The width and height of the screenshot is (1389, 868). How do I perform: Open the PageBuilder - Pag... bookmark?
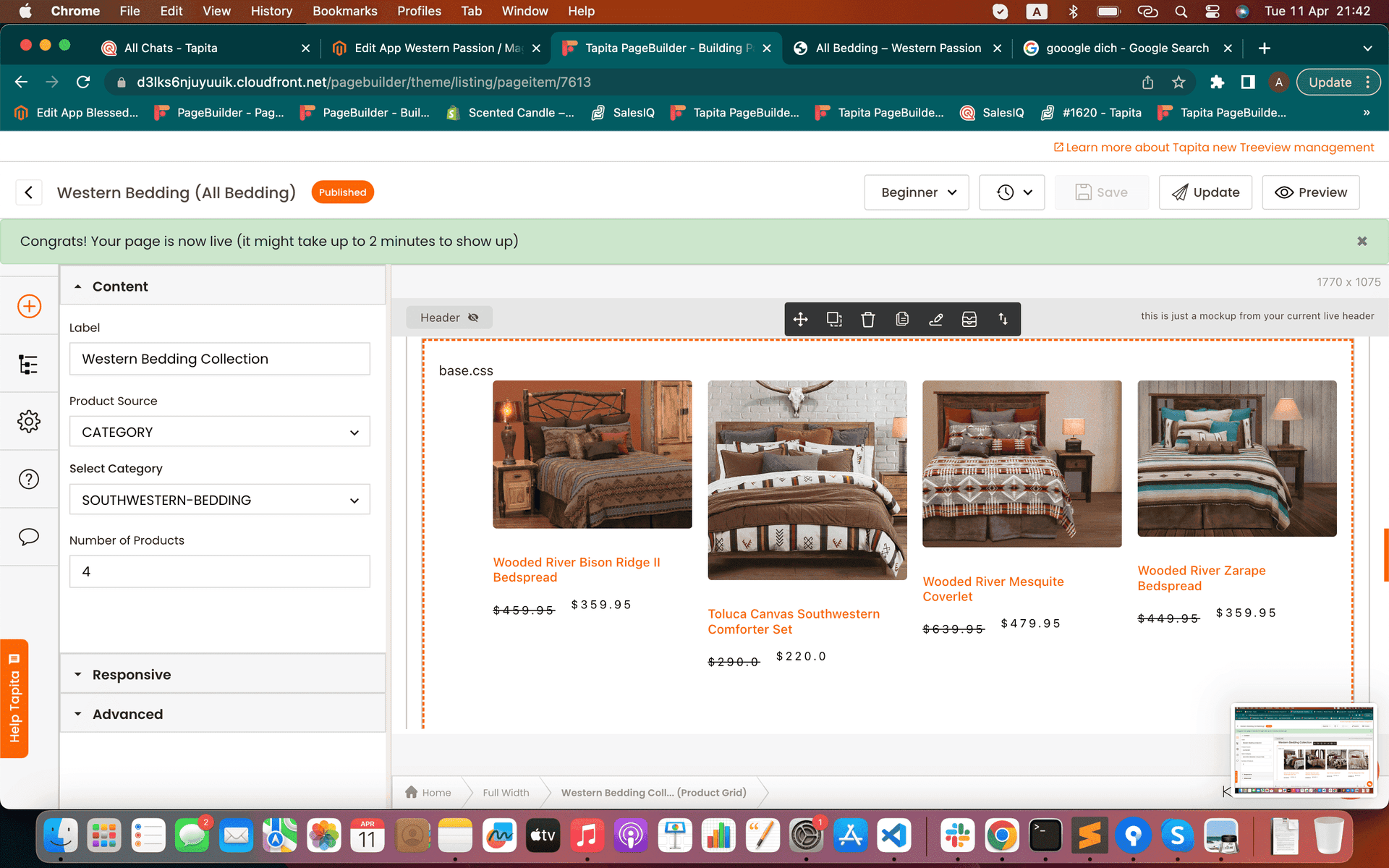tap(219, 113)
